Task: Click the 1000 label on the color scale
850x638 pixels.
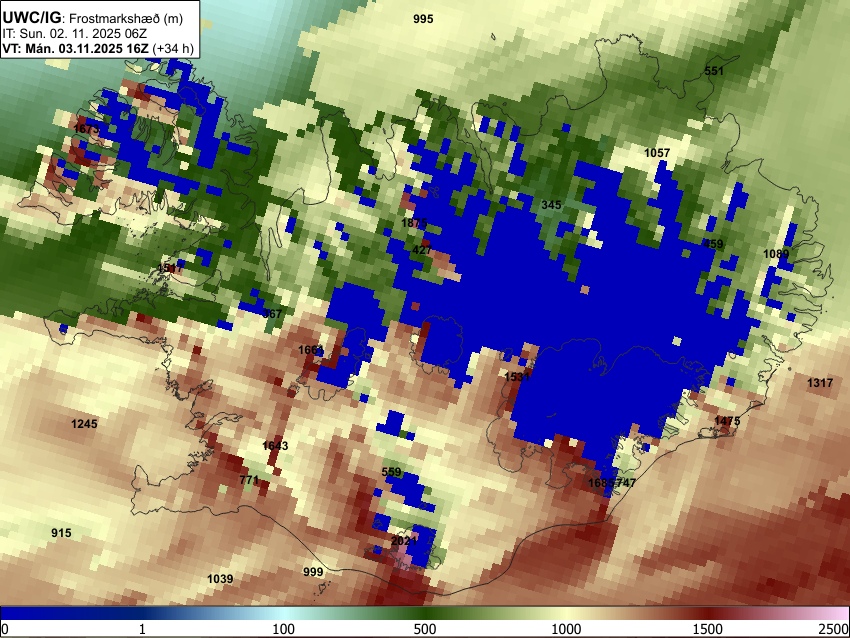Action: (x=566, y=629)
